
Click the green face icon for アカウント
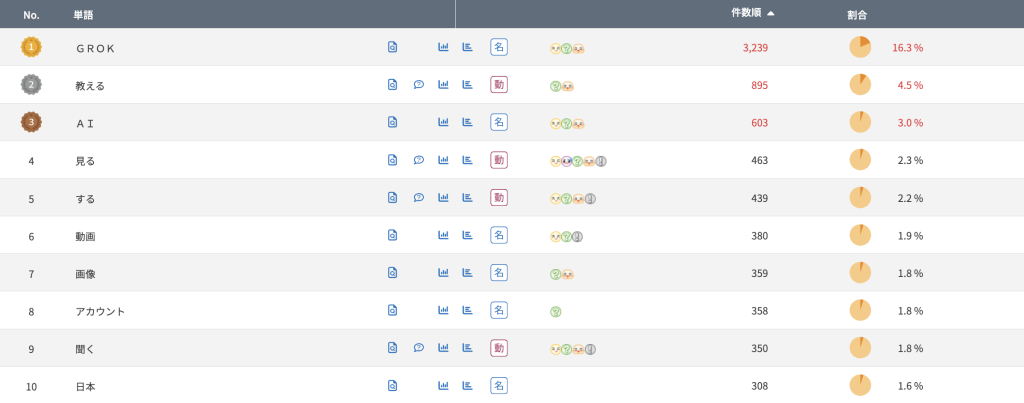pos(556,312)
